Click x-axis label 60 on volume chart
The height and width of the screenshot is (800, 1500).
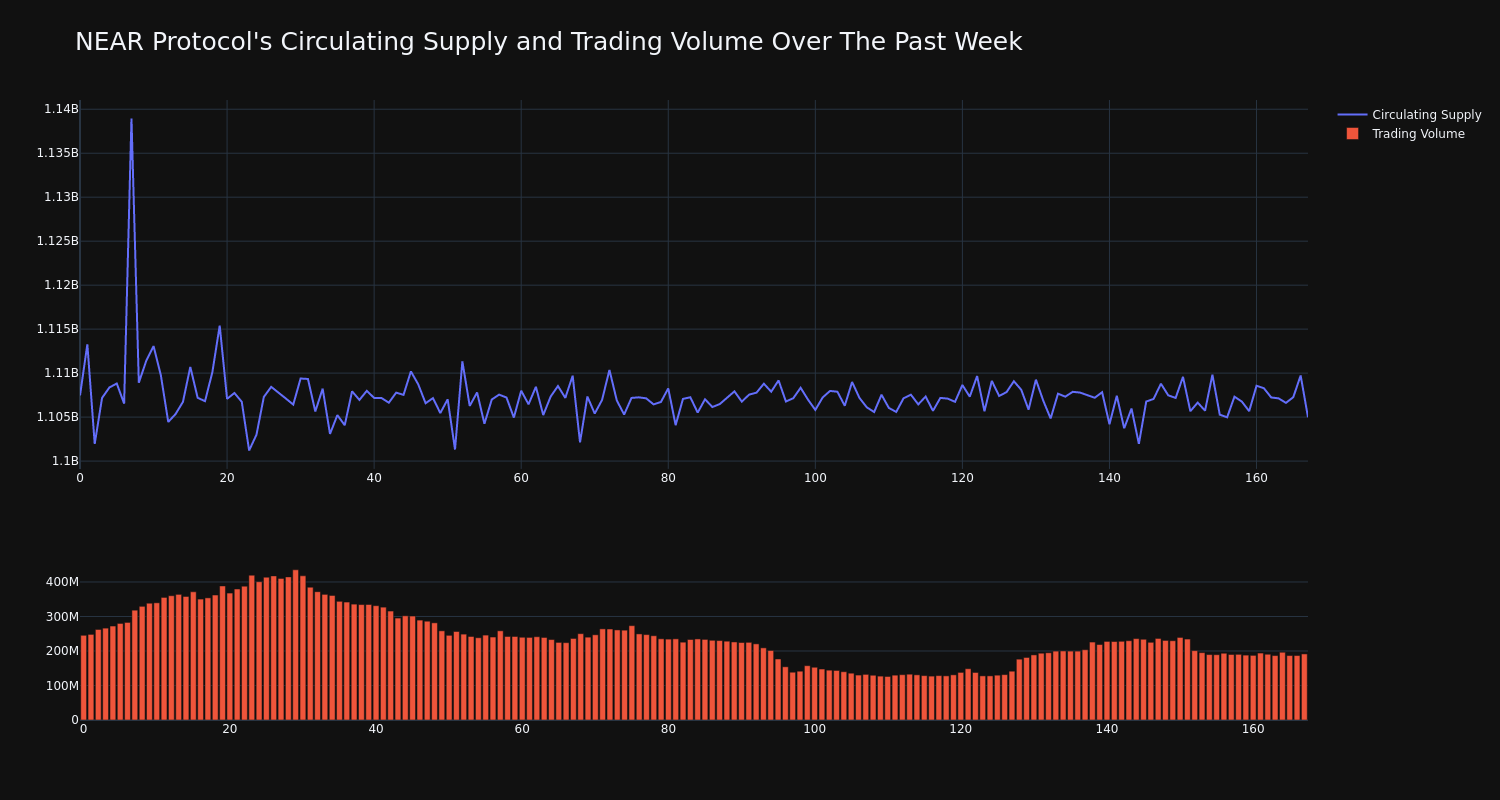click(522, 729)
